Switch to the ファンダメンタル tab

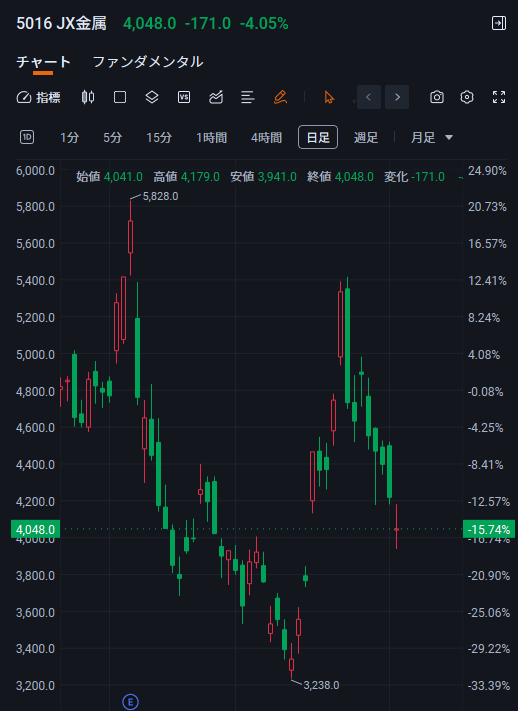148,62
